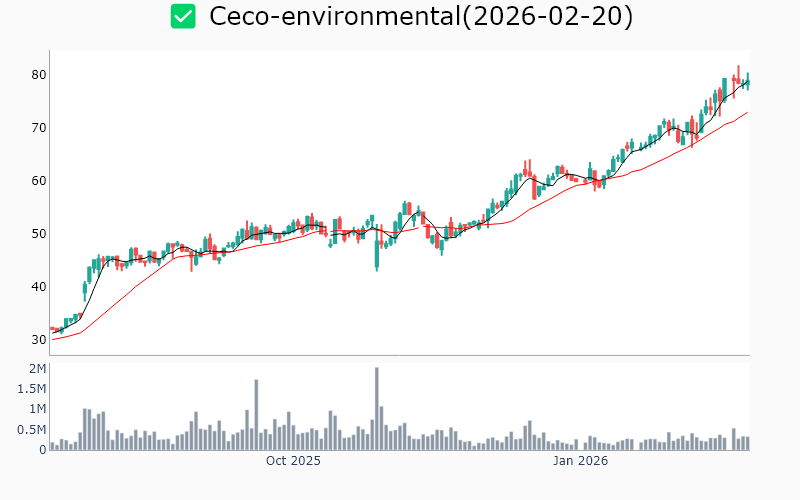The width and height of the screenshot is (800, 500).
Task: Select the 0.5M volume axis label
Action: (x=31, y=430)
